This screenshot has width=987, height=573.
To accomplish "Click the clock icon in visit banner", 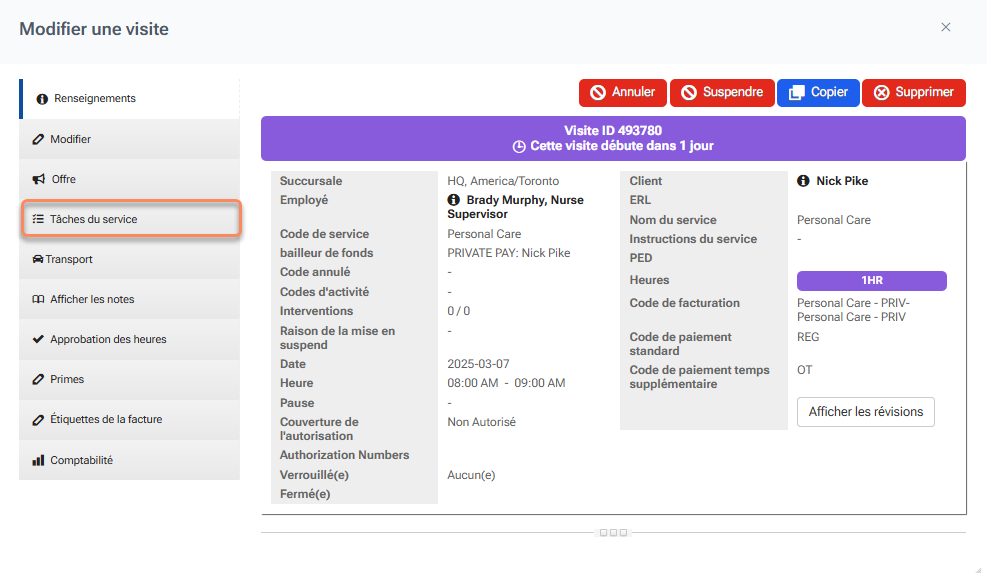I will (519, 146).
